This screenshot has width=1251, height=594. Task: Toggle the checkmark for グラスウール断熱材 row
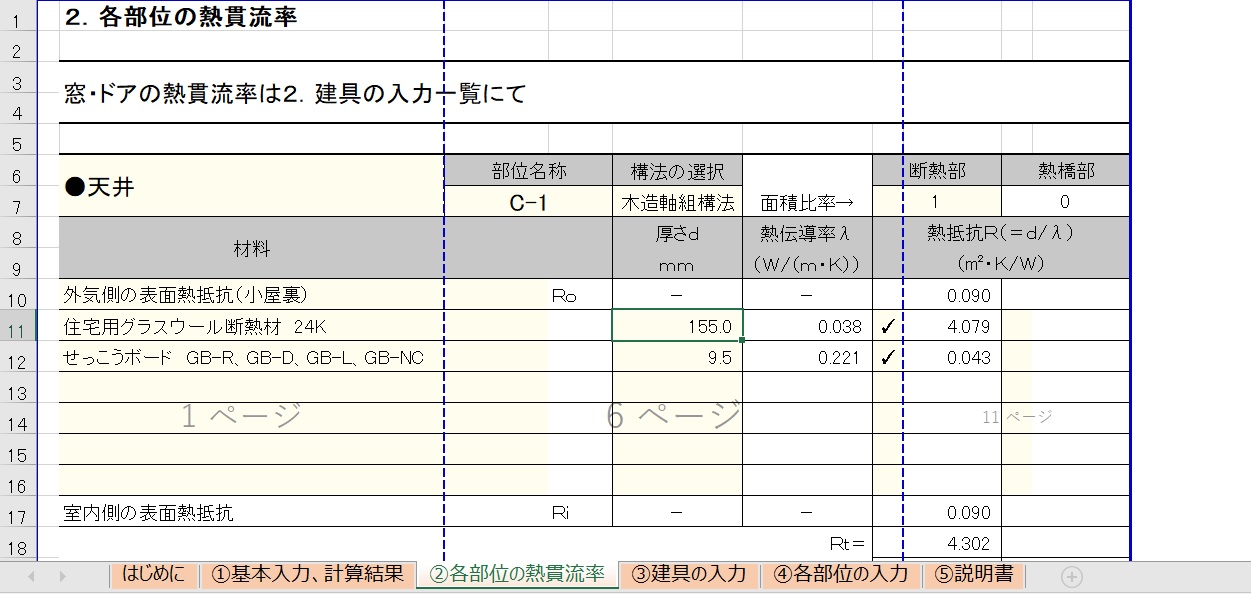click(889, 326)
